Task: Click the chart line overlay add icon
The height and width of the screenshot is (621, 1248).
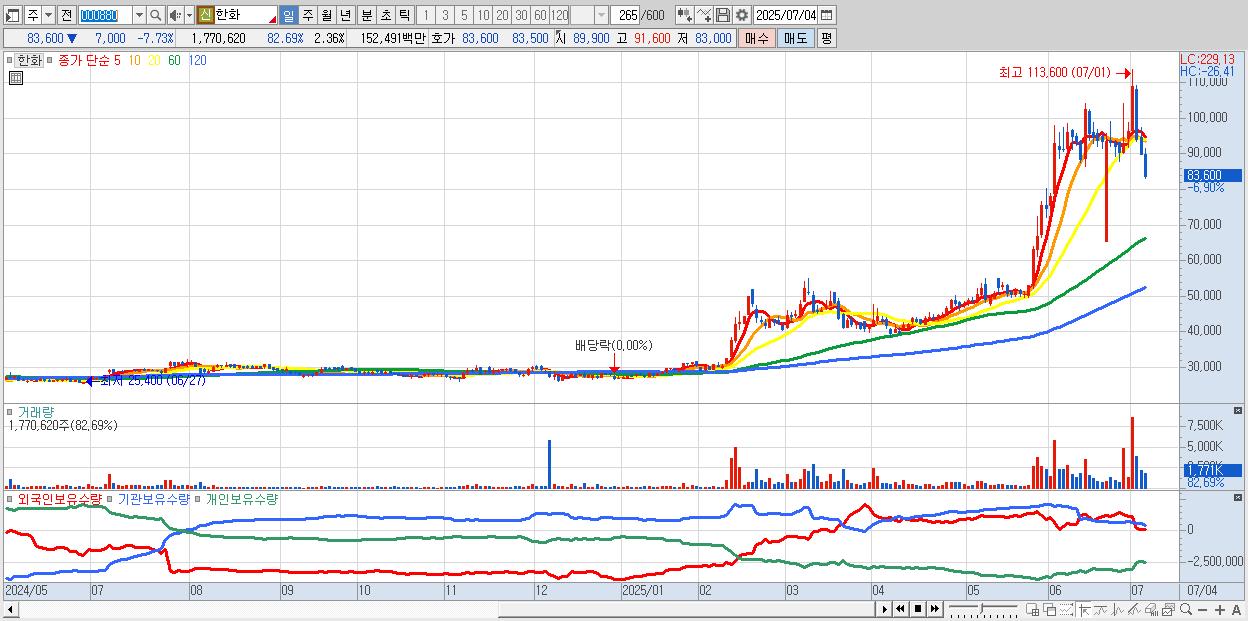Action: (704, 16)
